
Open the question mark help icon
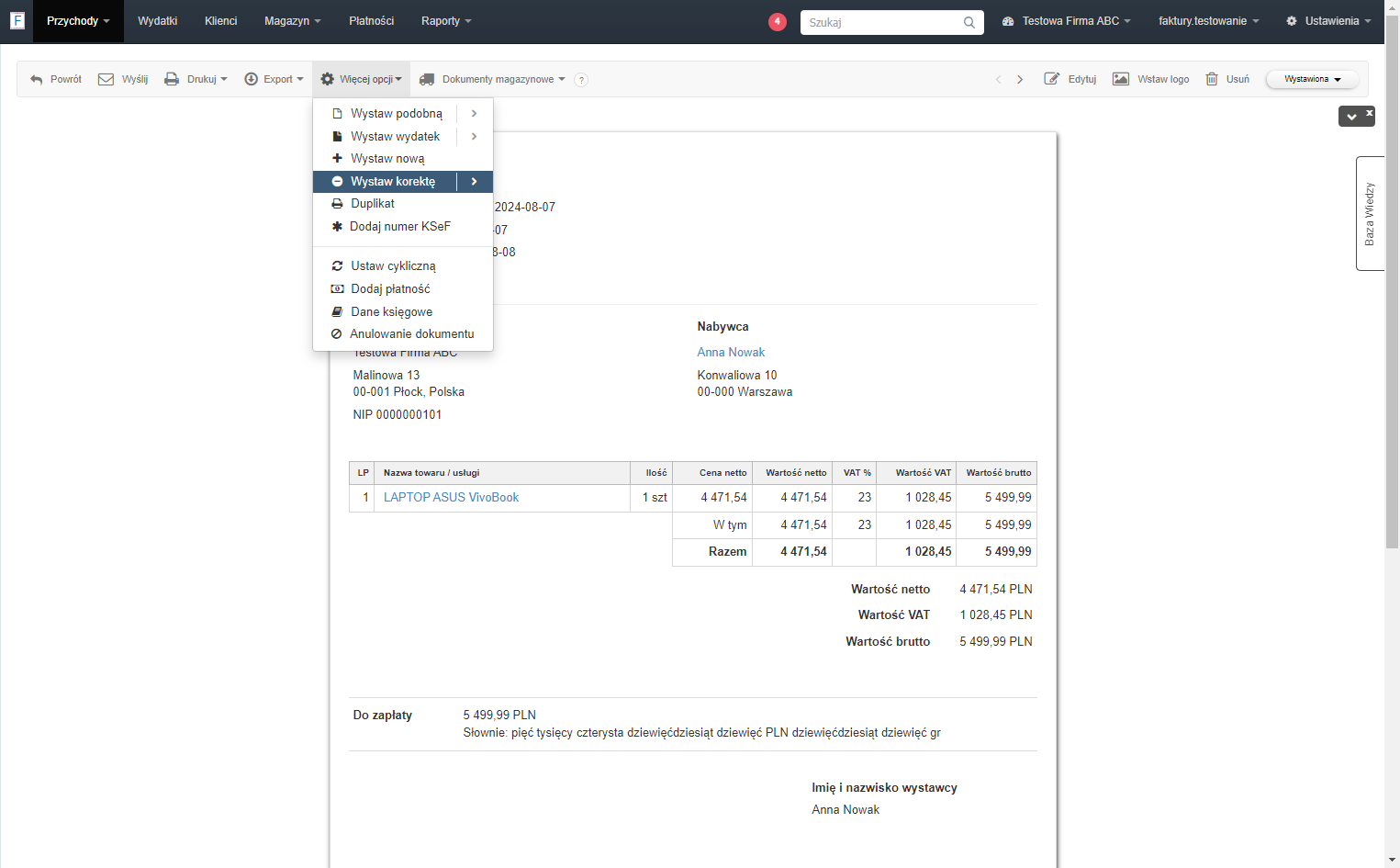click(581, 80)
